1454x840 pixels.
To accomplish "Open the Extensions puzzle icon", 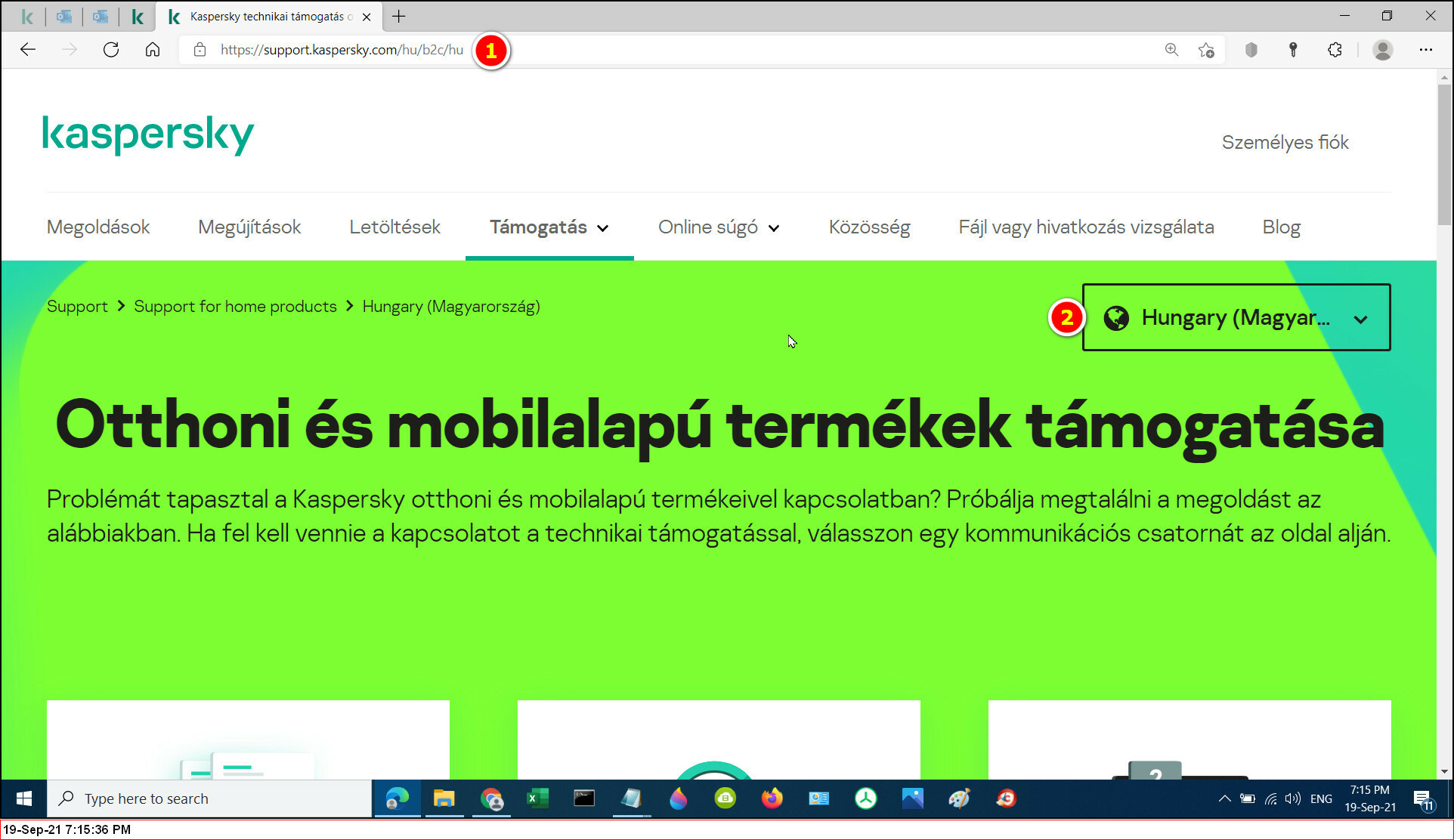I will point(1335,50).
